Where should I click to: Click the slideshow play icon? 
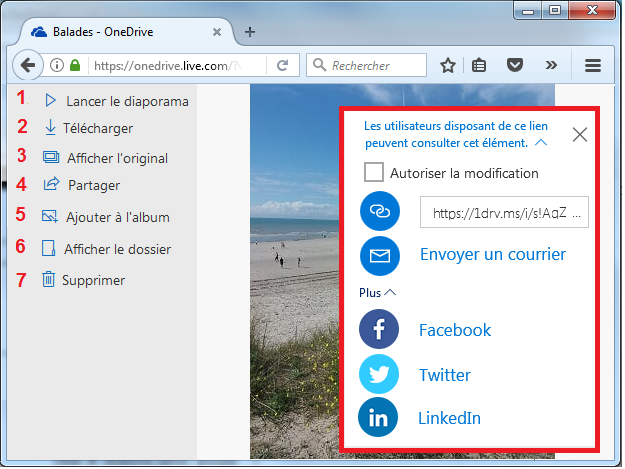pos(50,100)
